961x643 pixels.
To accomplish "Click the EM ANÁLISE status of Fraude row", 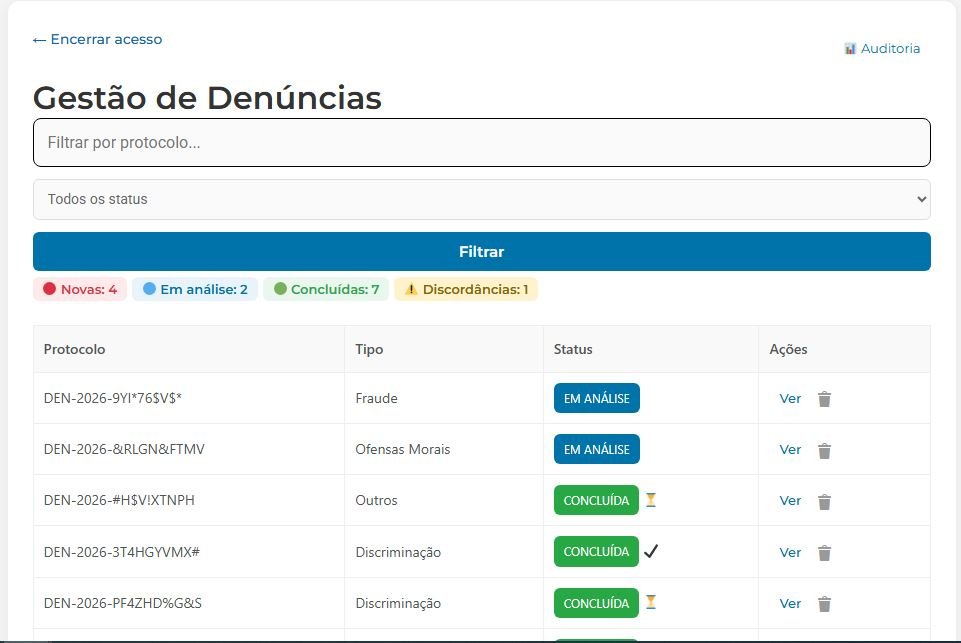I will (x=597, y=398).
